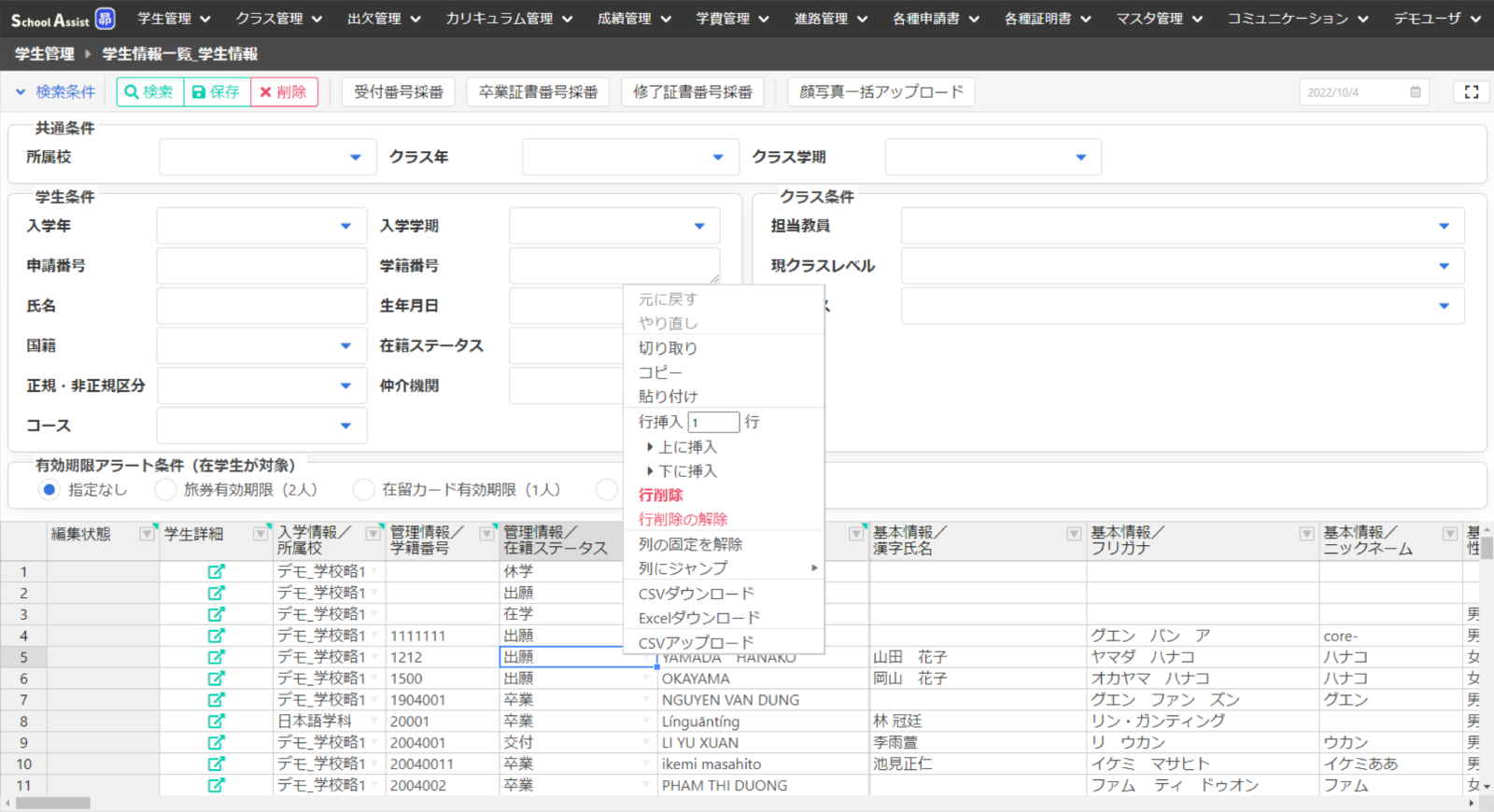Viewport: 1494px width, 812px height.
Task: Choose CSVダウンロード from context menu
Action: click(x=696, y=594)
